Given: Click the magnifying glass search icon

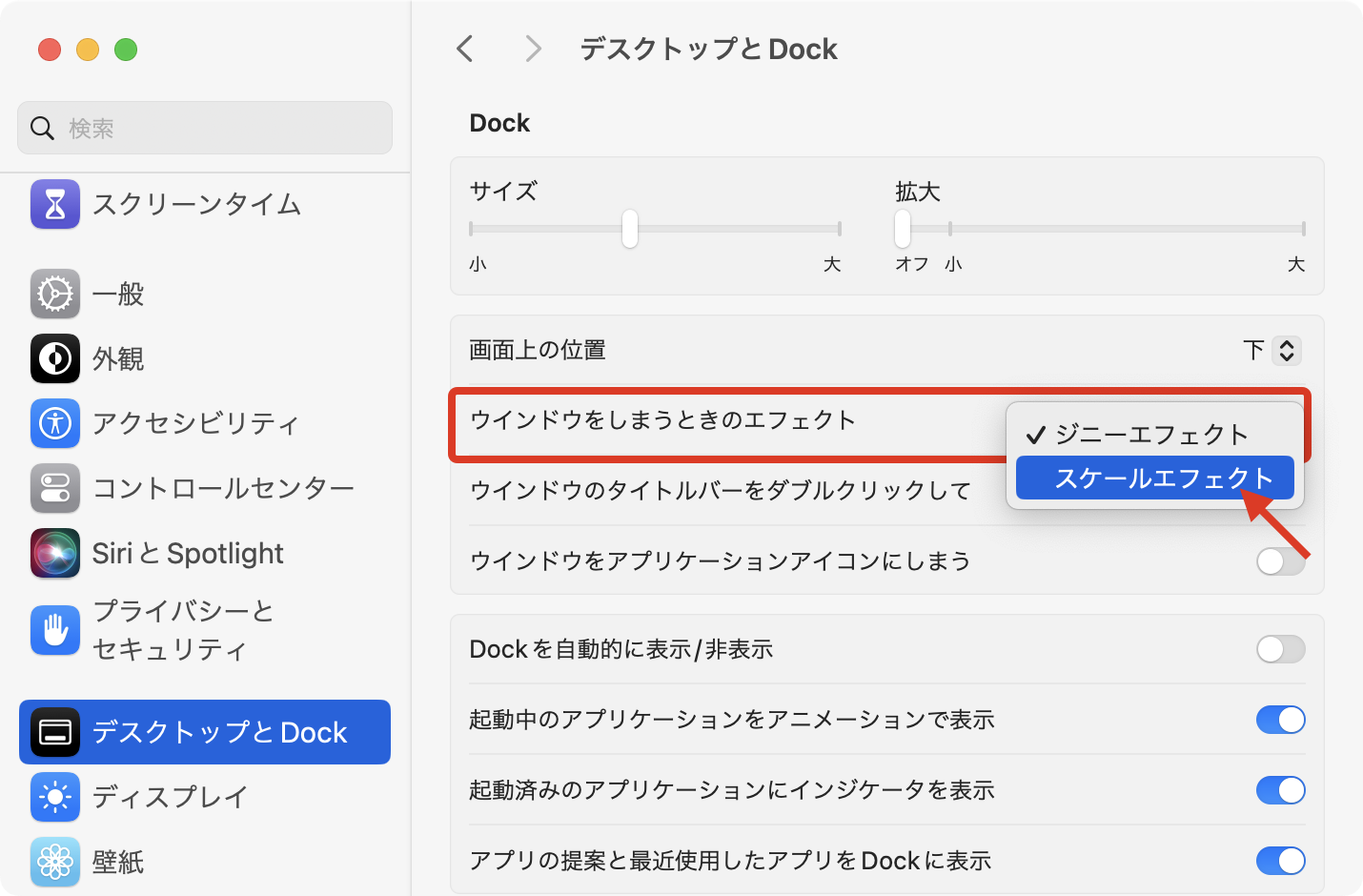Looking at the screenshot, I should tap(42, 128).
